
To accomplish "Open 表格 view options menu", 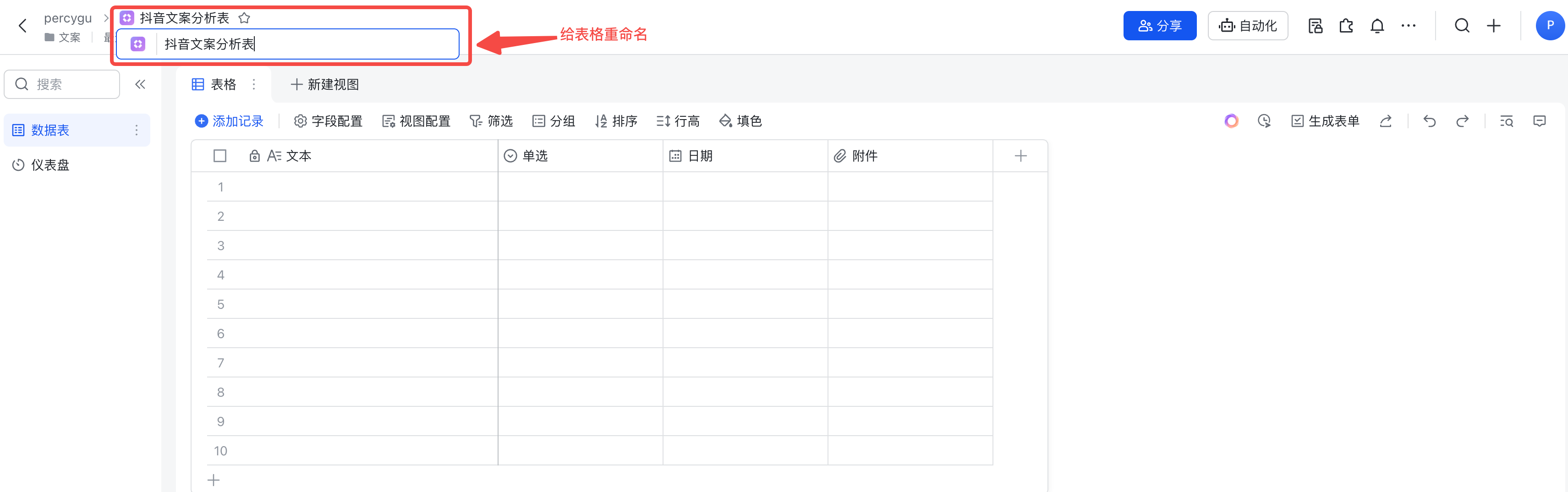I will 254,85.
